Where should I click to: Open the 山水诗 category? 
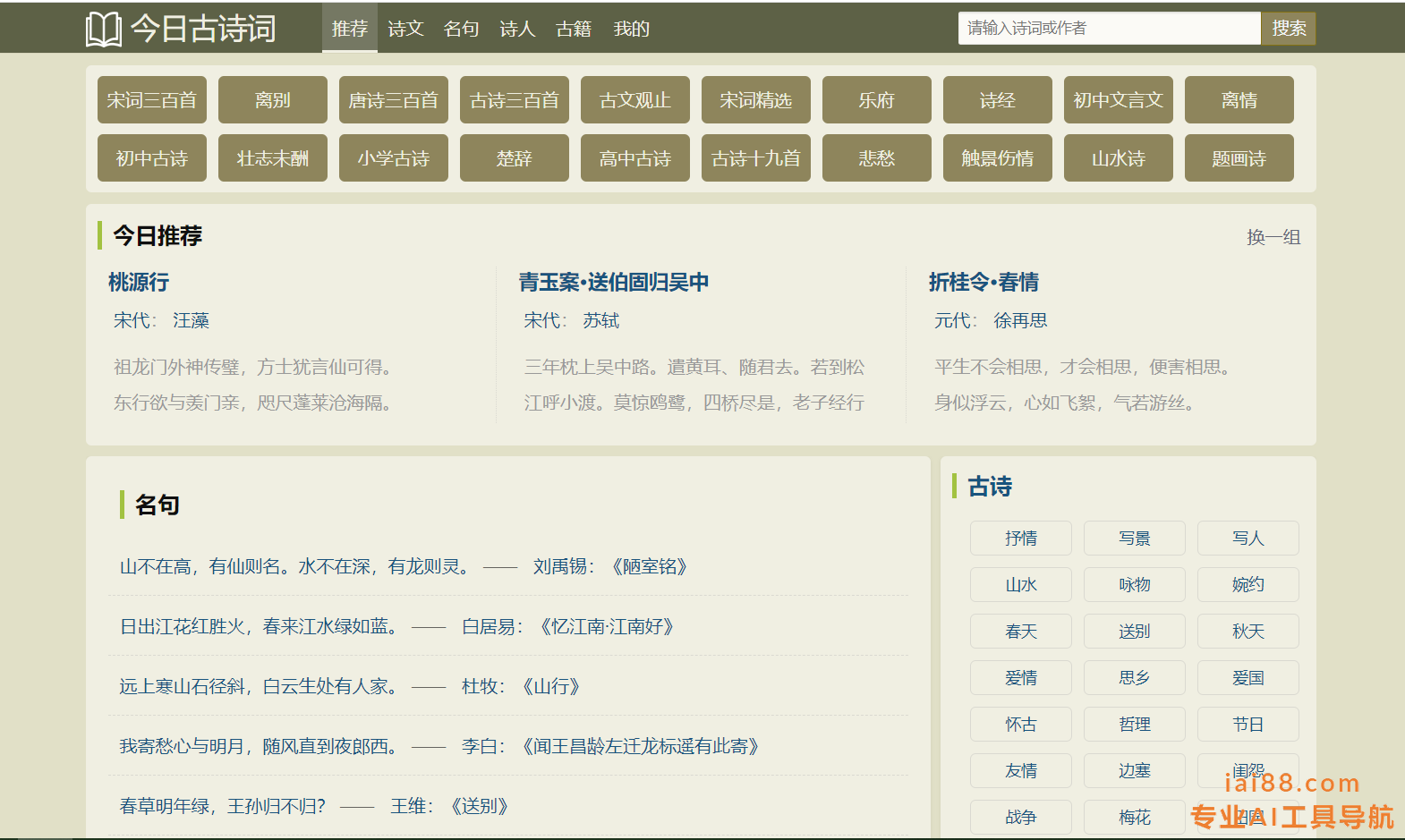pos(1119,157)
